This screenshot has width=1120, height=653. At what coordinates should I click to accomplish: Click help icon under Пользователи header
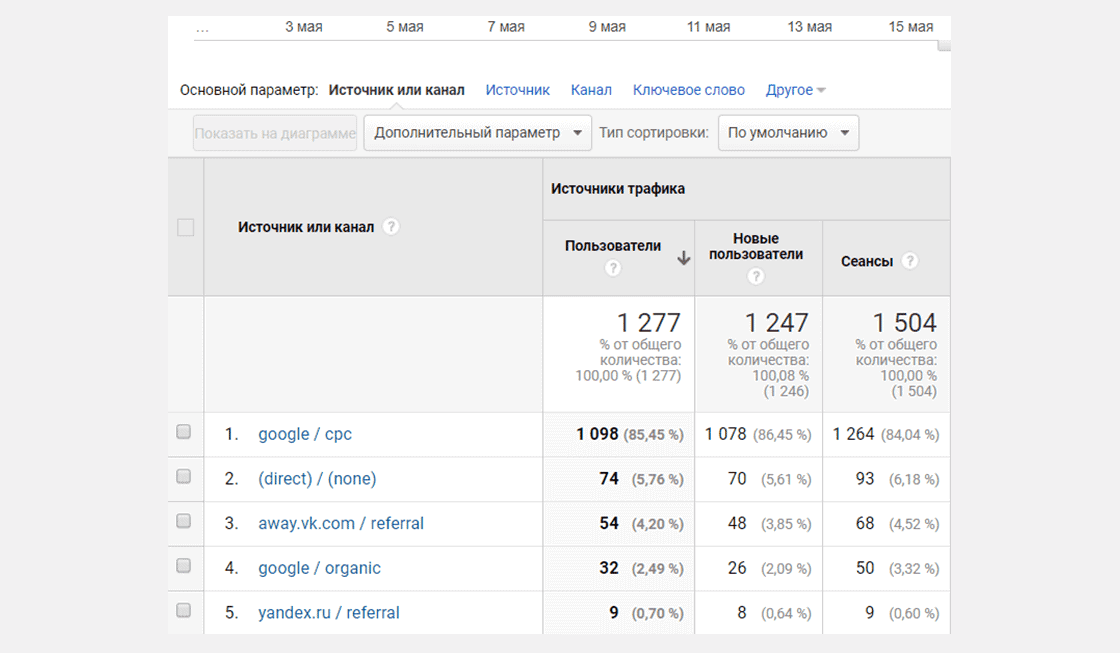(x=613, y=268)
